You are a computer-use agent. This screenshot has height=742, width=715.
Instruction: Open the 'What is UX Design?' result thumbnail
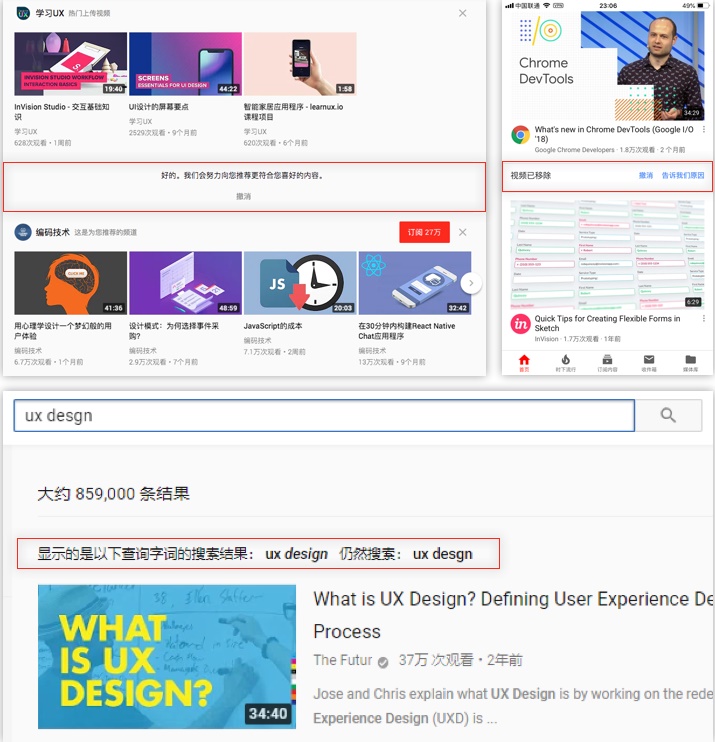coord(167,657)
